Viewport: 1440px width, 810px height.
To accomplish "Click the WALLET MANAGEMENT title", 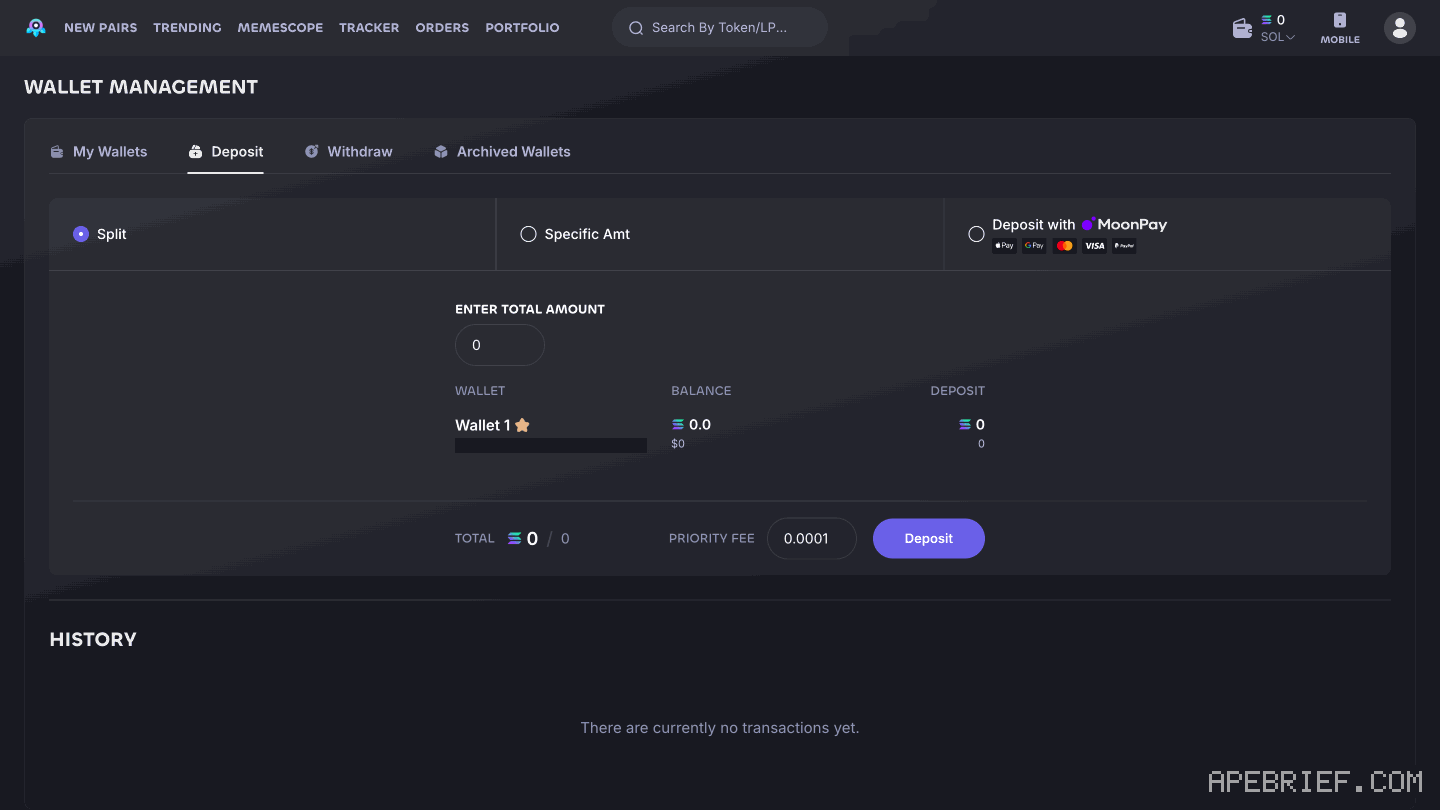I will [x=141, y=87].
